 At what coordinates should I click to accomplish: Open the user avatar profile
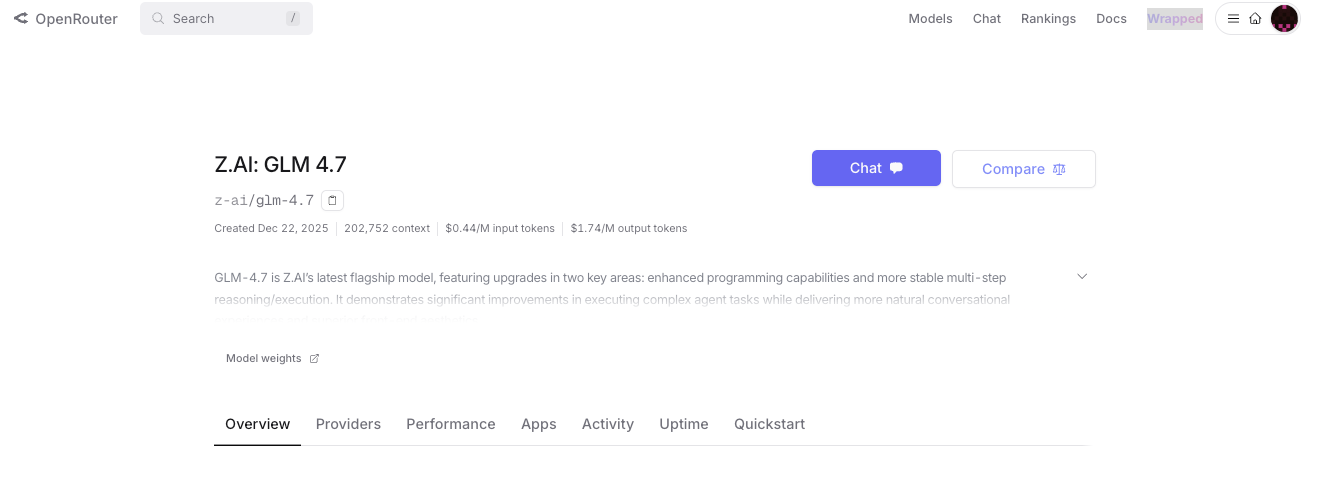coord(1284,18)
